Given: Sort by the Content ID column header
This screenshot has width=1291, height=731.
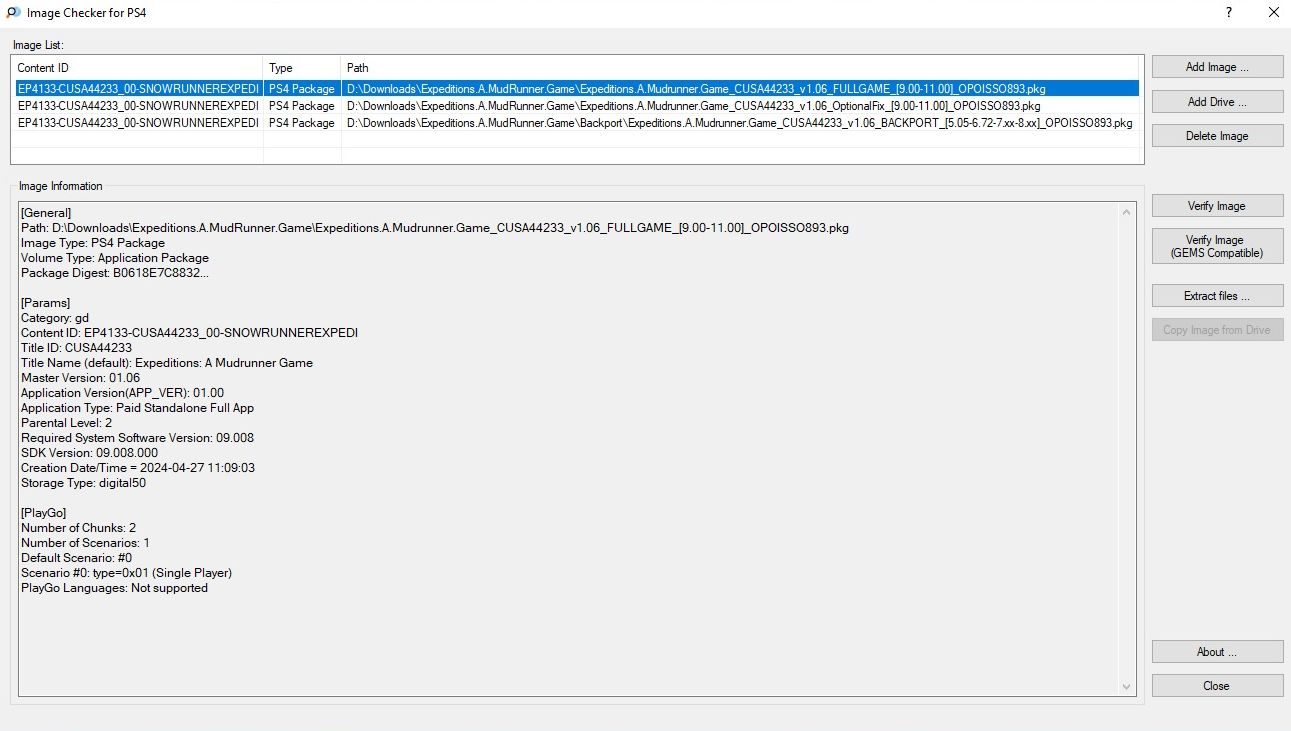Looking at the screenshot, I should pos(138,68).
